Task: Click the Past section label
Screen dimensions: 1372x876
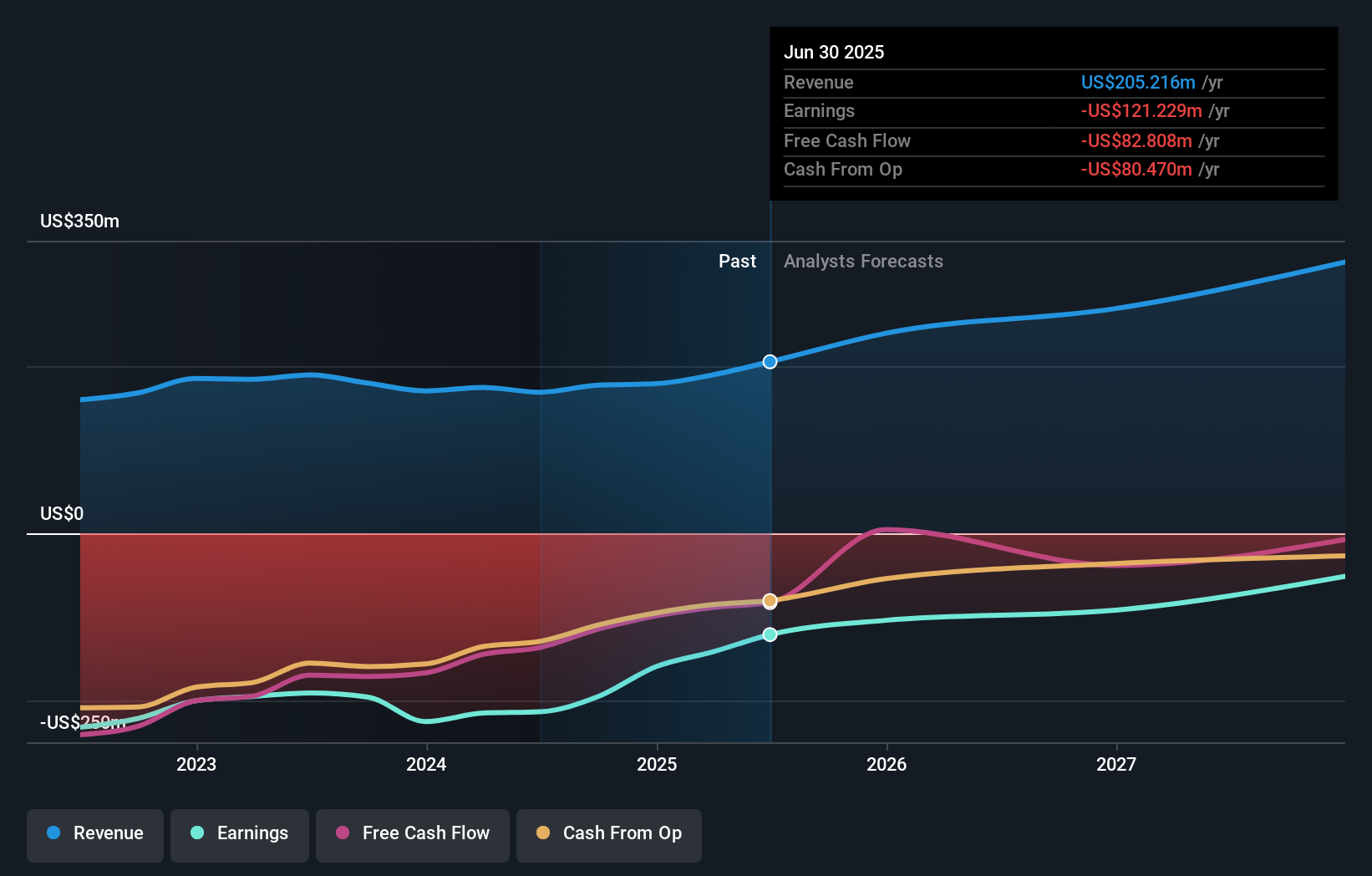Action: click(x=737, y=261)
